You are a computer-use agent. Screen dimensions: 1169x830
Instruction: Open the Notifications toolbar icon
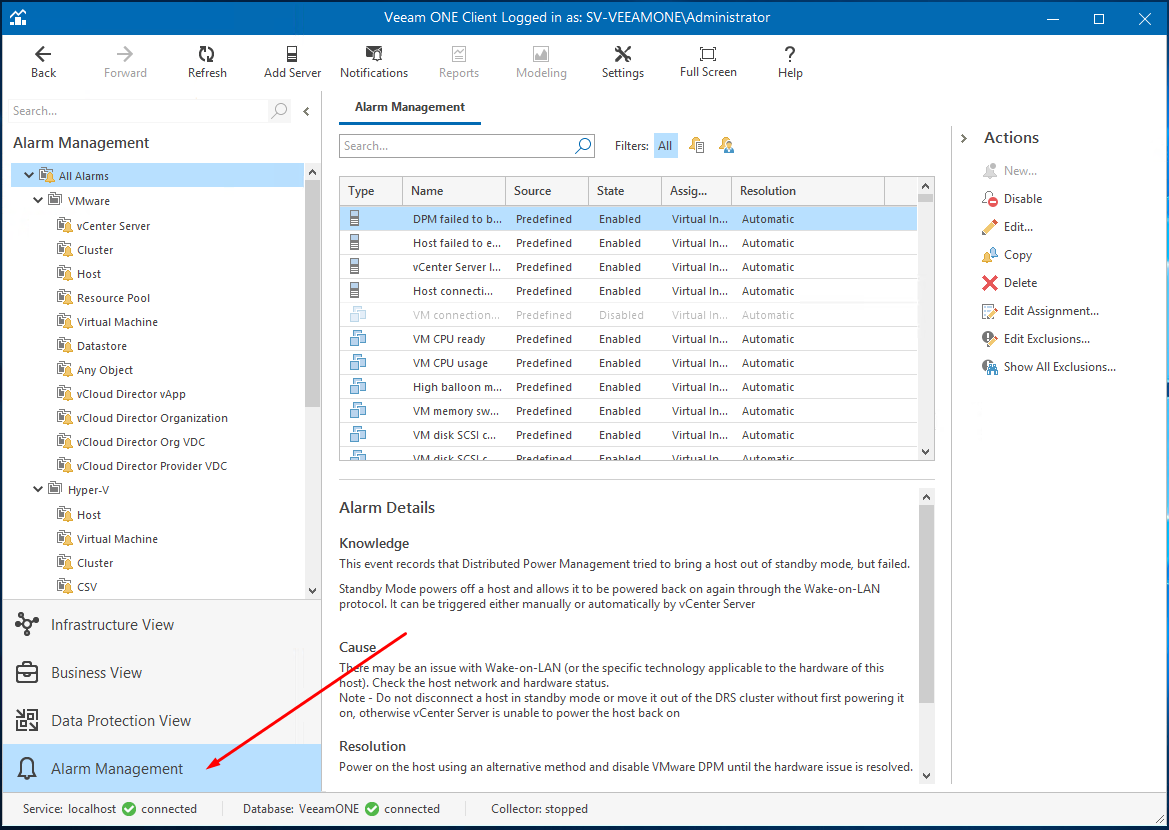tap(374, 55)
